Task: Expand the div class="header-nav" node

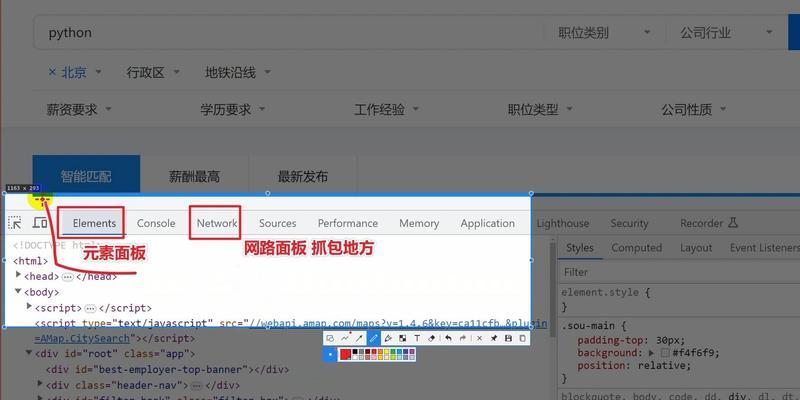Action: pos(40,384)
